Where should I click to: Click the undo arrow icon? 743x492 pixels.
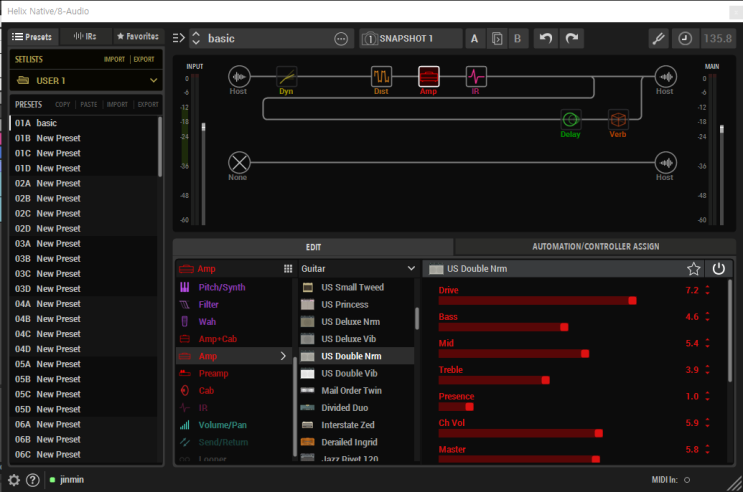(x=545, y=38)
